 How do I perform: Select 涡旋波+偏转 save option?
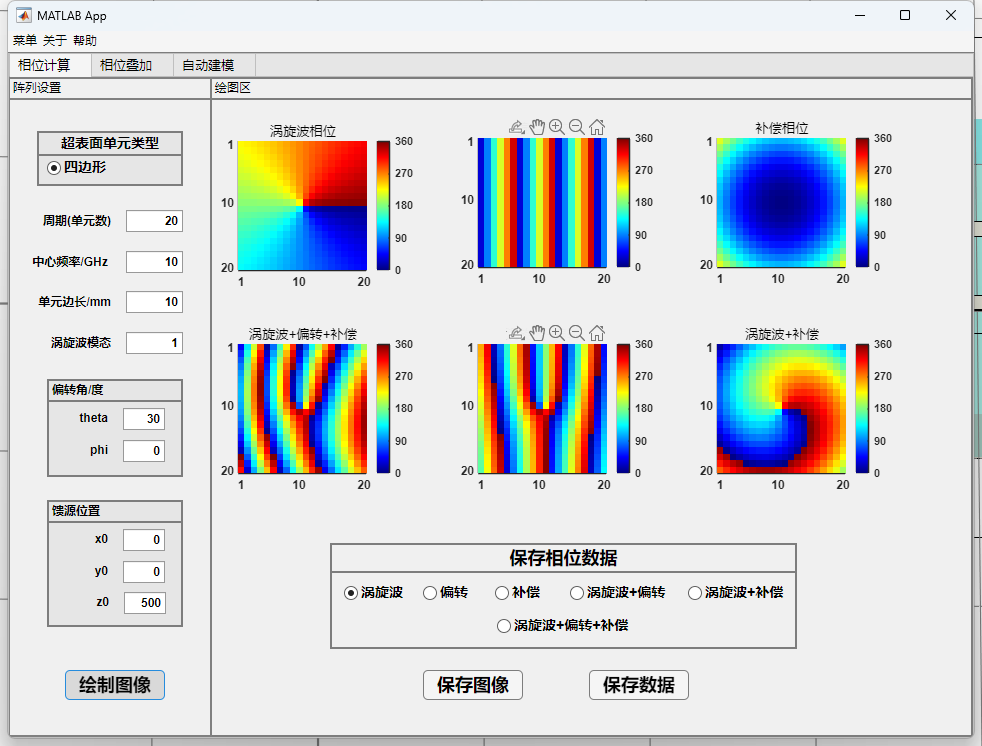click(577, 593)
